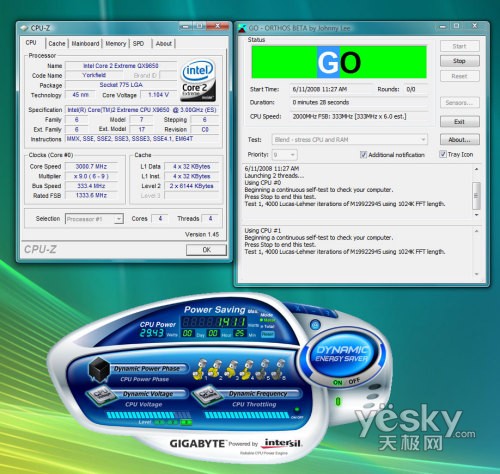Open the Processor selection dropdown in CPU-Z
This screenshot has height=474, width=500.
94,219
